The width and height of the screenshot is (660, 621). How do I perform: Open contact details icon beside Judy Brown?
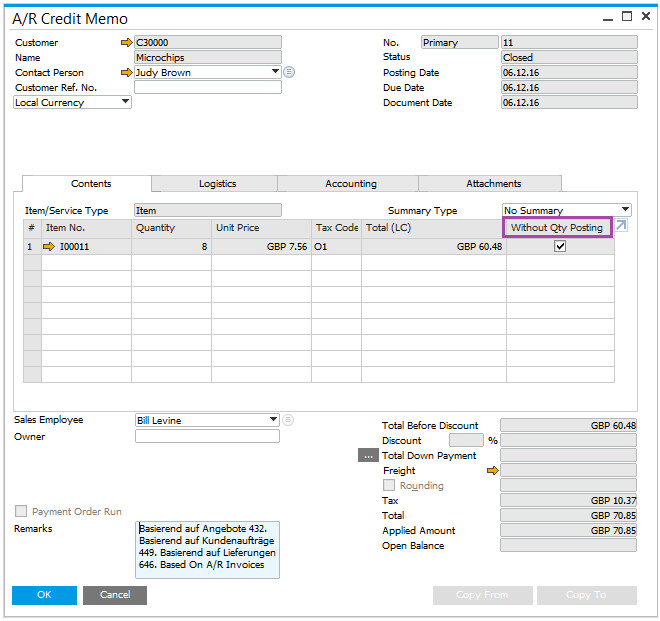[x=289, y=72]
